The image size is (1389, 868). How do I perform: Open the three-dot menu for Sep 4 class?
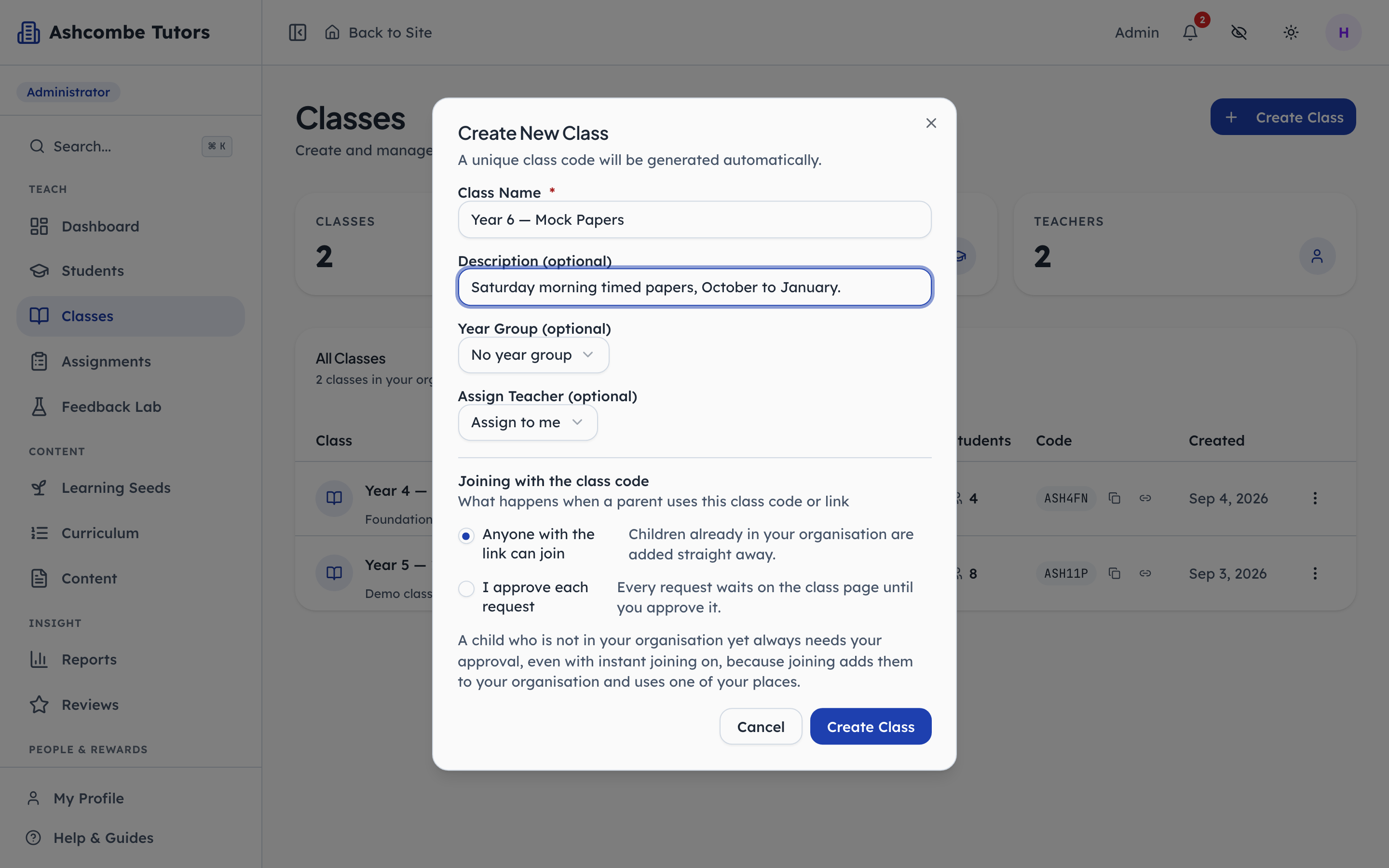point(1315,498)
